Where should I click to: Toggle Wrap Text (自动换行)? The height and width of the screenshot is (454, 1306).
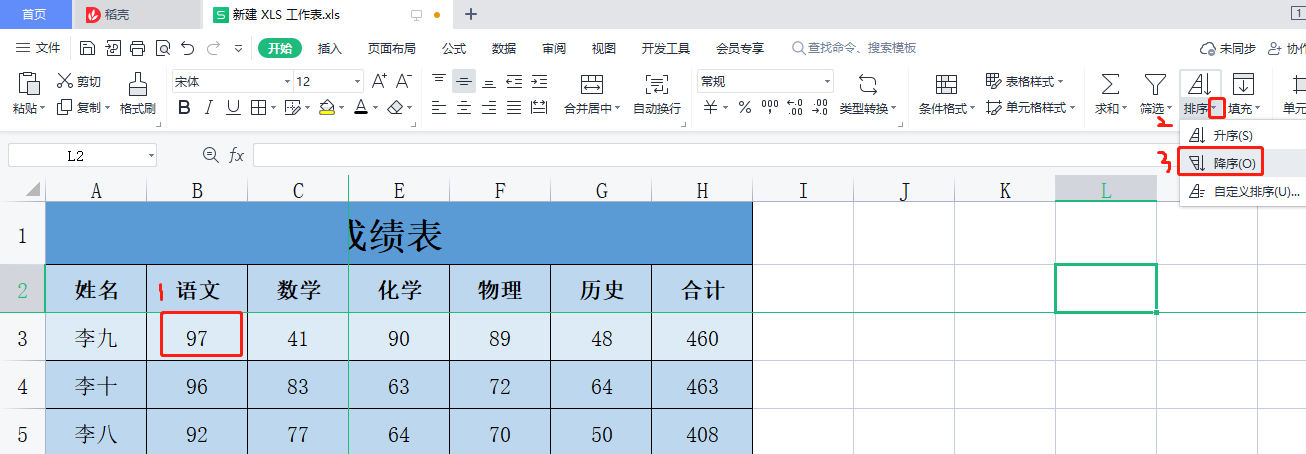click(x=656, y=93)
